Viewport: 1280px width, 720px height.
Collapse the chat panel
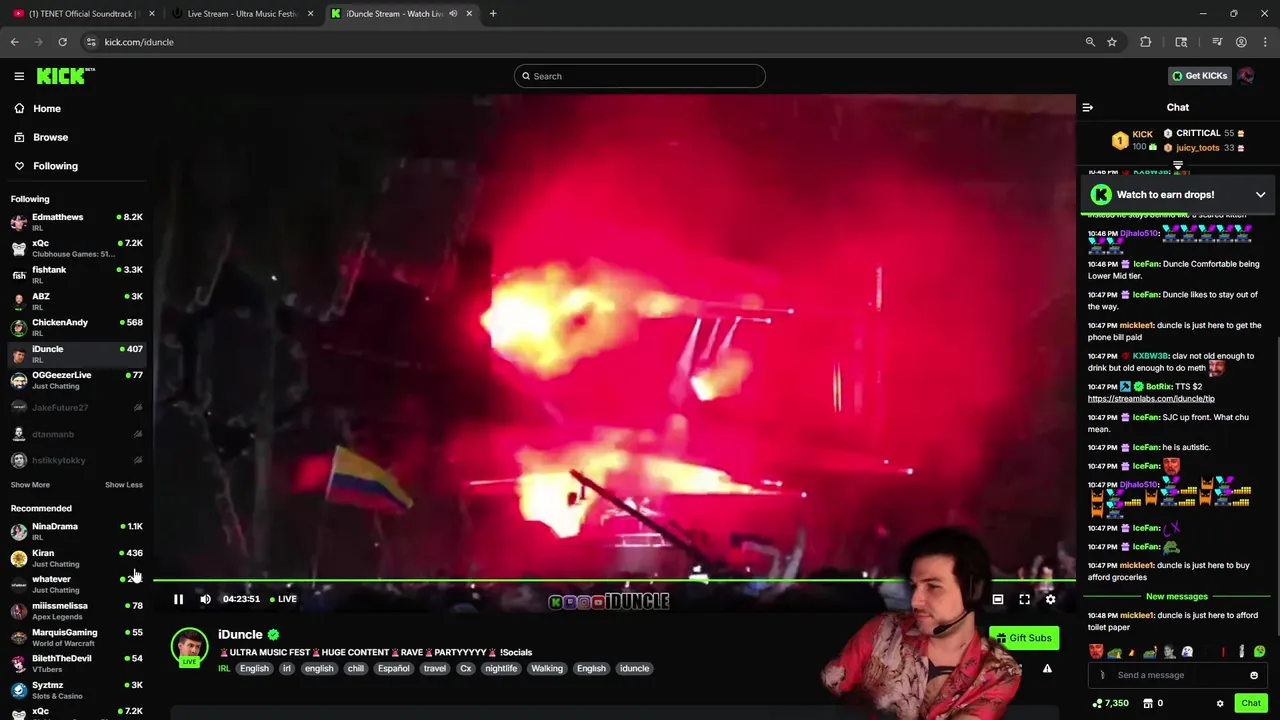[1088, 108]
